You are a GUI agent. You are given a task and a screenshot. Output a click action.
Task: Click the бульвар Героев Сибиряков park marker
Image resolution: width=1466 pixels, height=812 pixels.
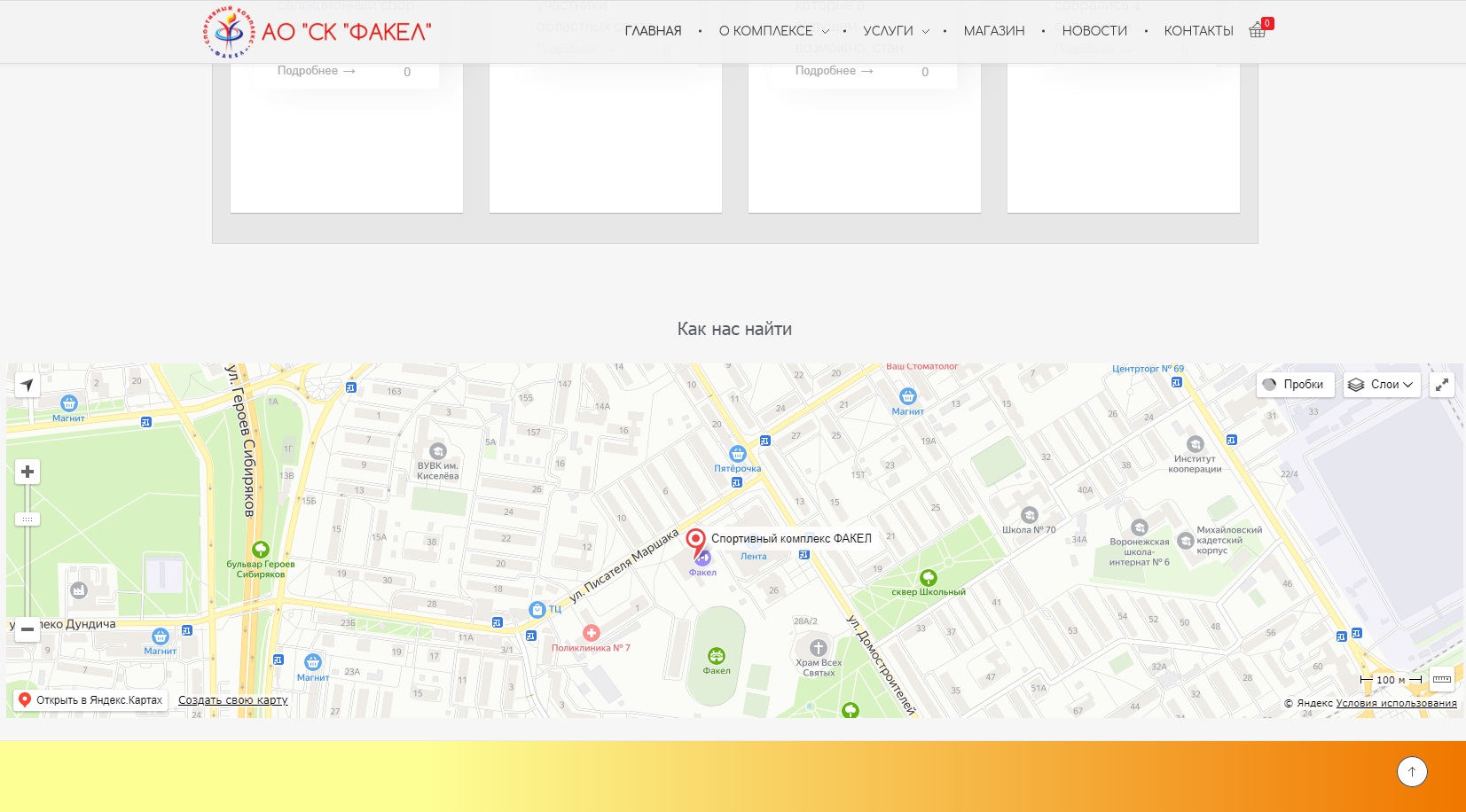261,550
